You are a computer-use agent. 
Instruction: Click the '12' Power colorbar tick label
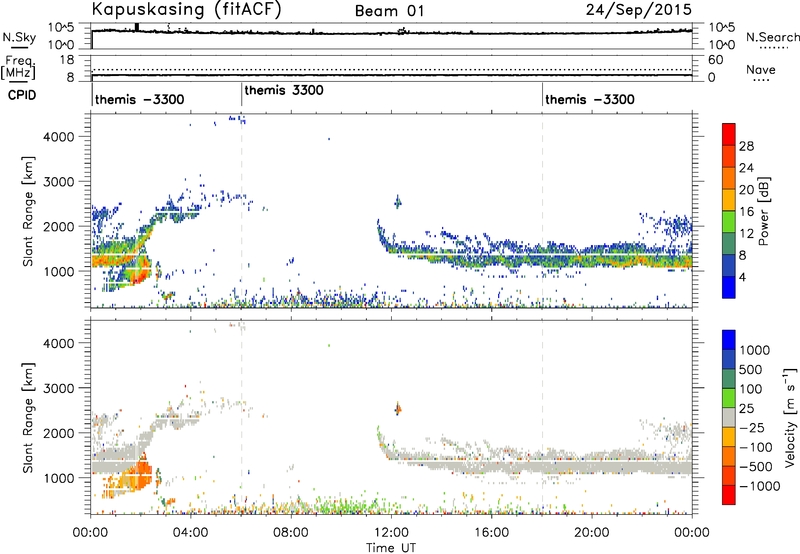[746, 234]
